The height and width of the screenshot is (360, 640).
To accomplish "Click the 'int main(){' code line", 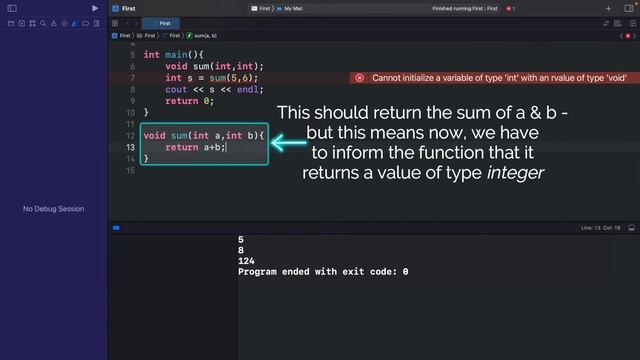I will tap(173, 55).
